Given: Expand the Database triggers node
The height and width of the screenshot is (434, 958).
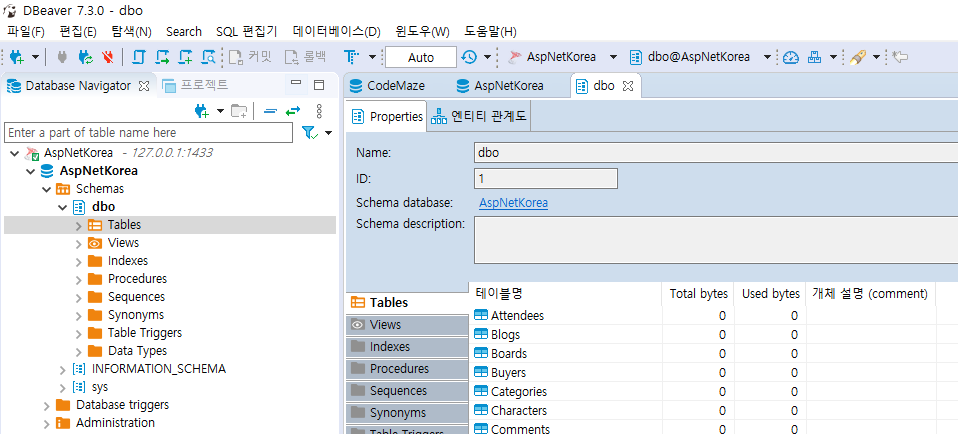Looking at the screenshot, I should (46, 405).
